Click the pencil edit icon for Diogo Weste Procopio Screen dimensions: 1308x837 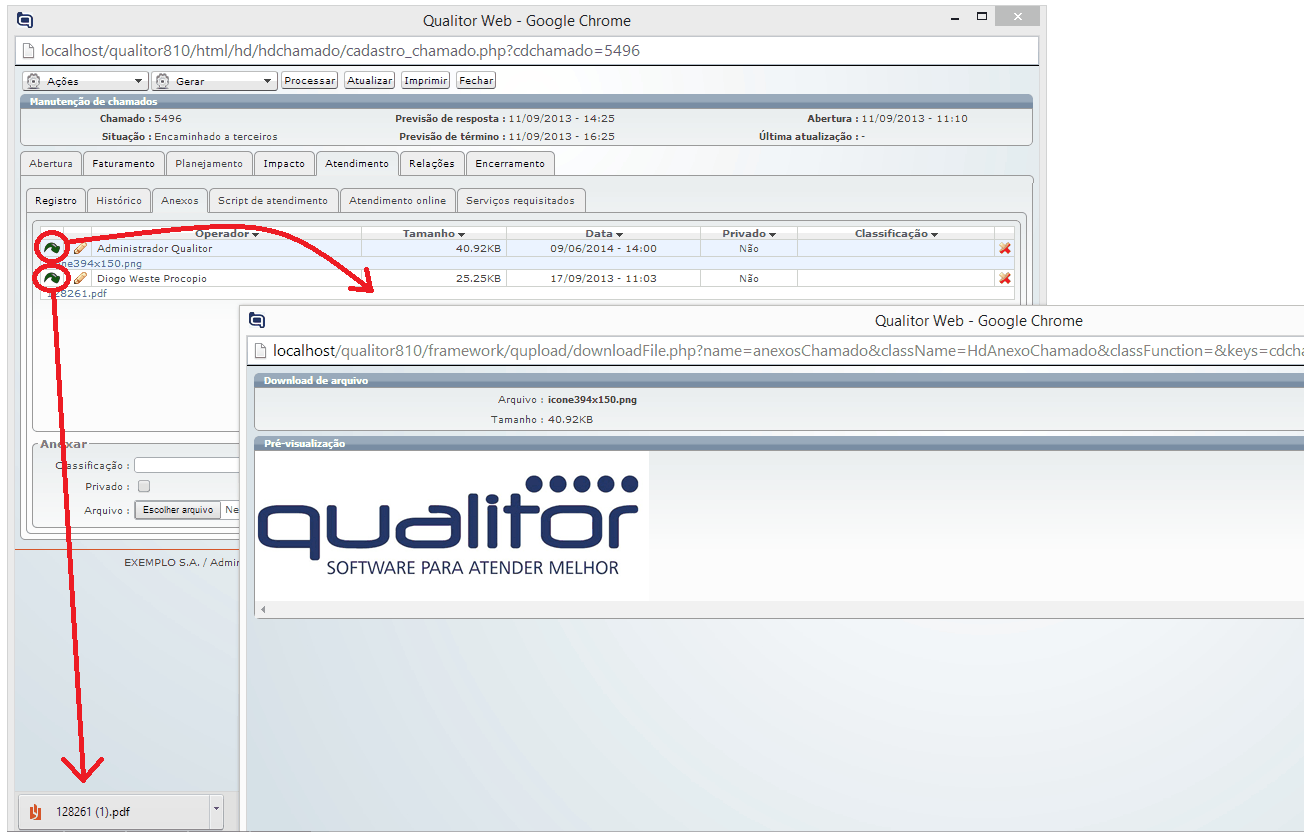(x=81, y=278)
